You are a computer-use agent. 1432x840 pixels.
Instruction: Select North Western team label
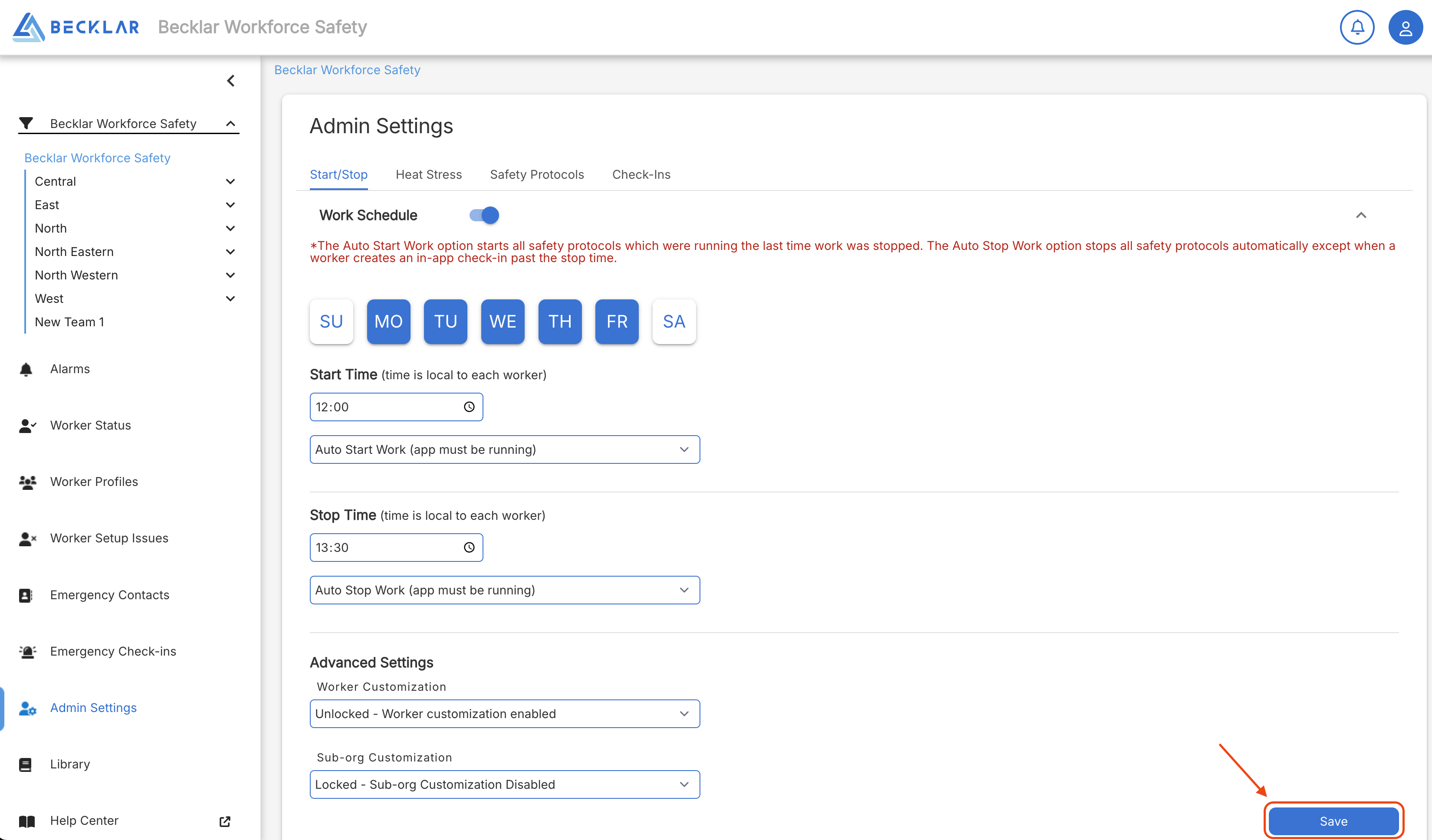pos(76,275)
